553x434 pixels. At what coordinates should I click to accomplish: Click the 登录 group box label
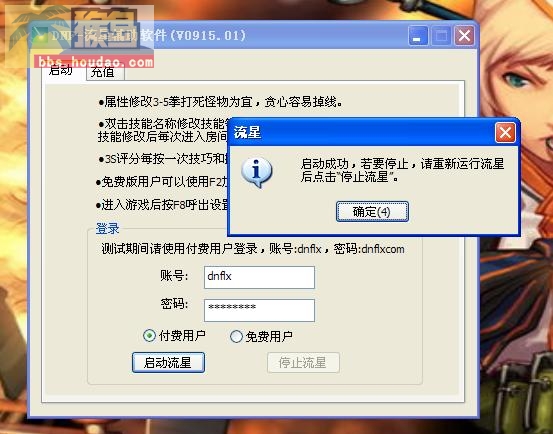pyautogui.click(x=107, y=229)
